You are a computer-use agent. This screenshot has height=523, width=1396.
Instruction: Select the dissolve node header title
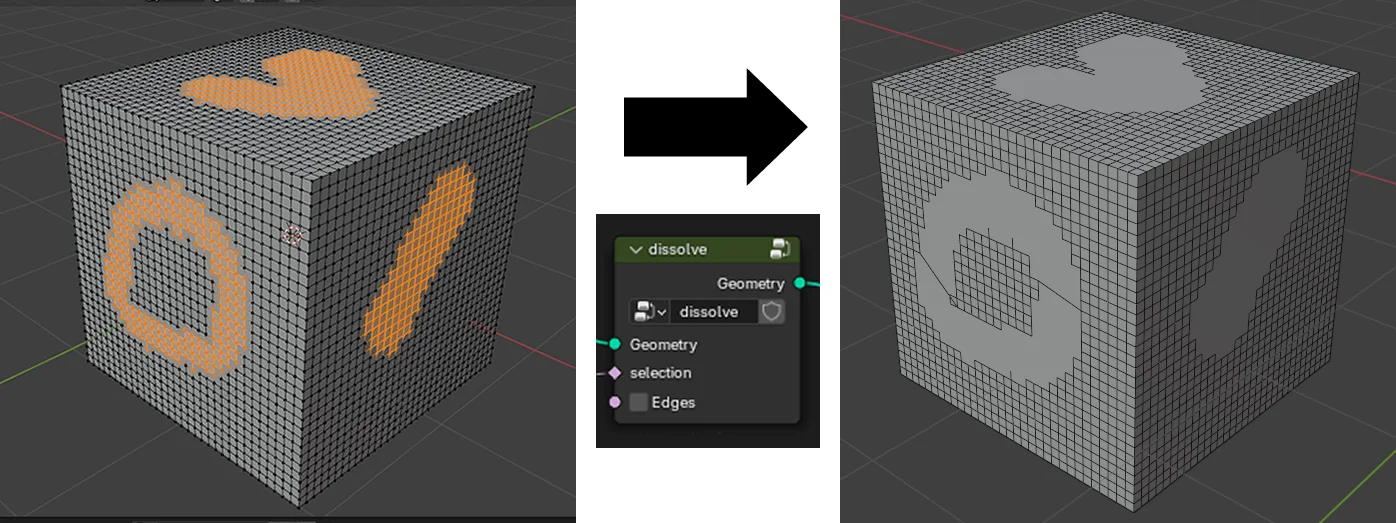tap(678, 249)
